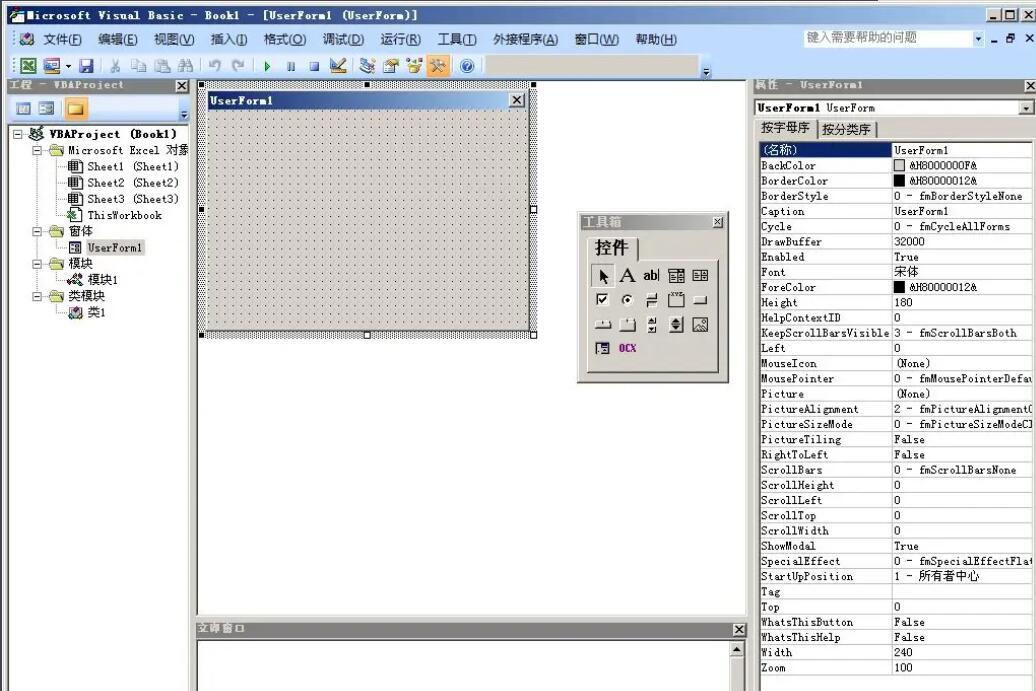Select the TabStrip control in toolbox
Viewport: 1036px width, 691px height.
(x=603, y=324)
